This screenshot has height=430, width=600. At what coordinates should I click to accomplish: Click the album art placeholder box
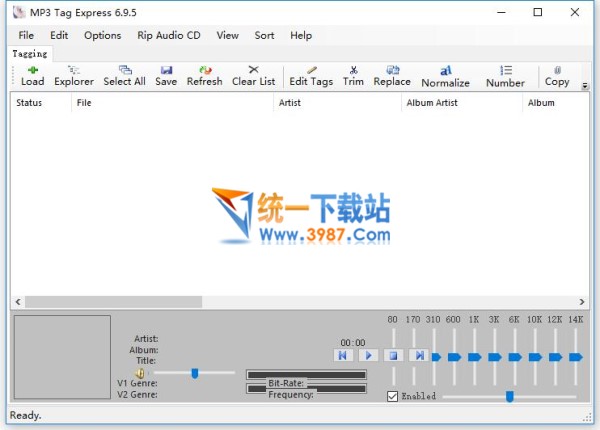(x=62, y=357)
